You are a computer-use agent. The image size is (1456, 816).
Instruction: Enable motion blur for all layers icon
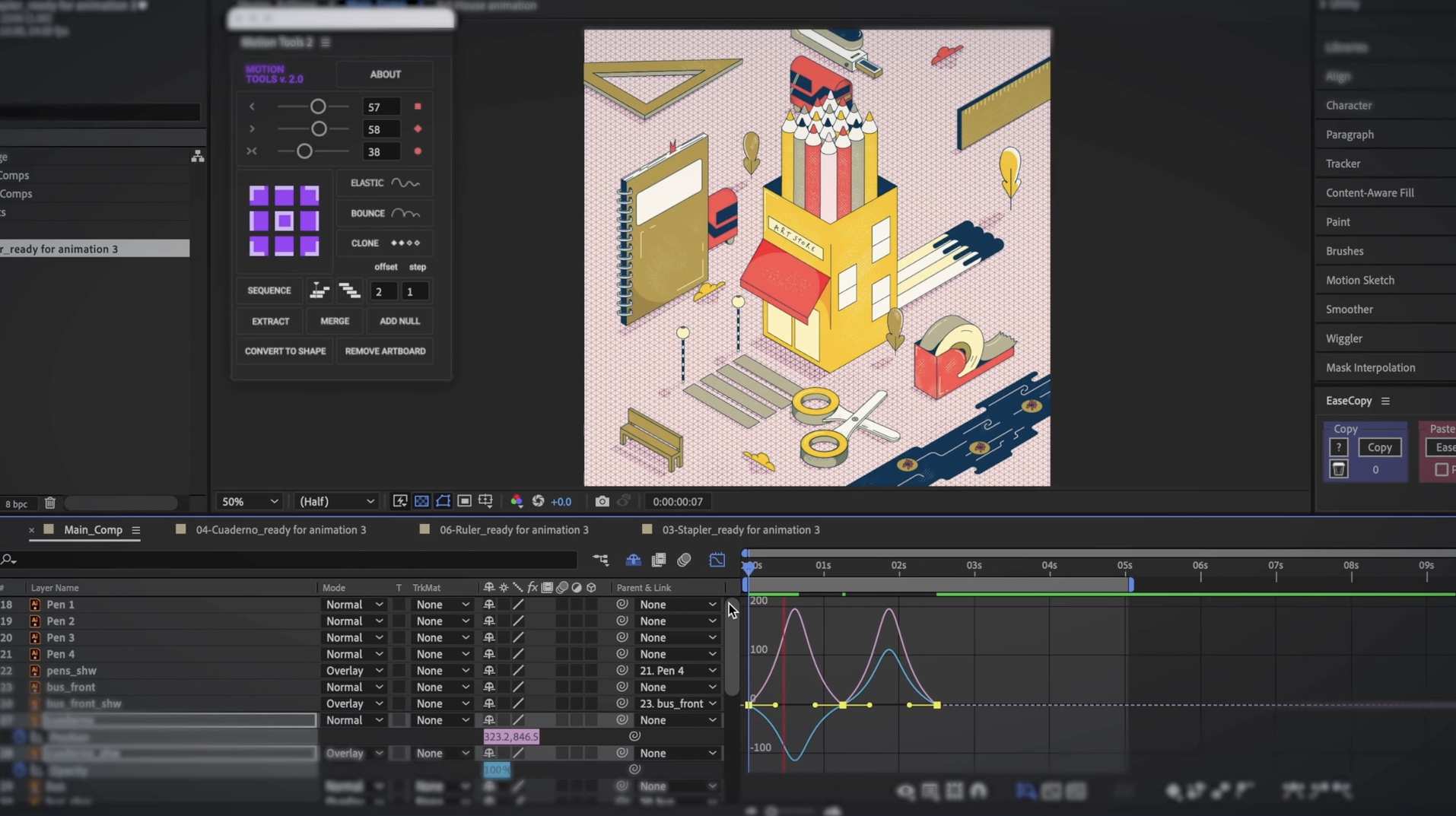coord(684,560)
